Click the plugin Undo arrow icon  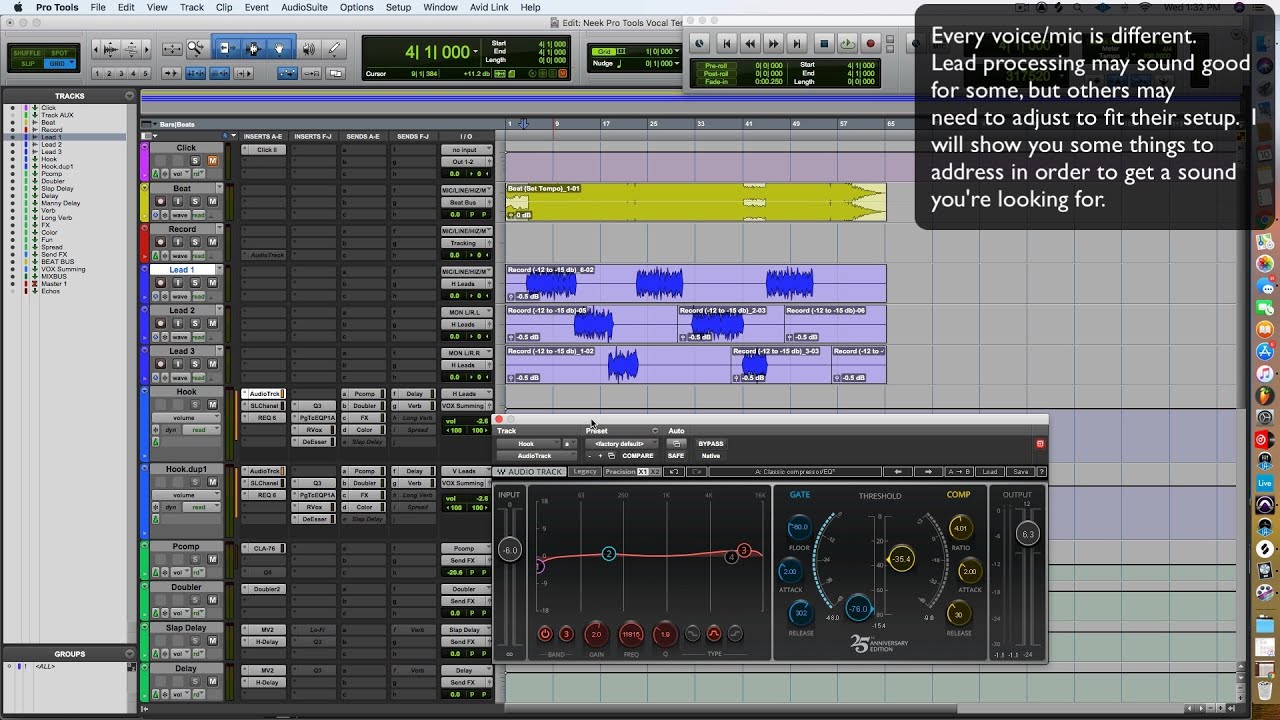click(674, 472)
